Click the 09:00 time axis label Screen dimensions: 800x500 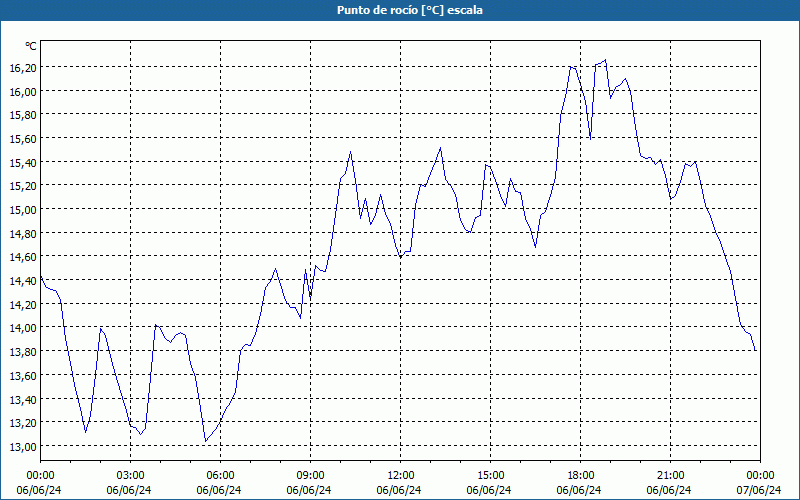pyautogui.click(x=310, y=476)
